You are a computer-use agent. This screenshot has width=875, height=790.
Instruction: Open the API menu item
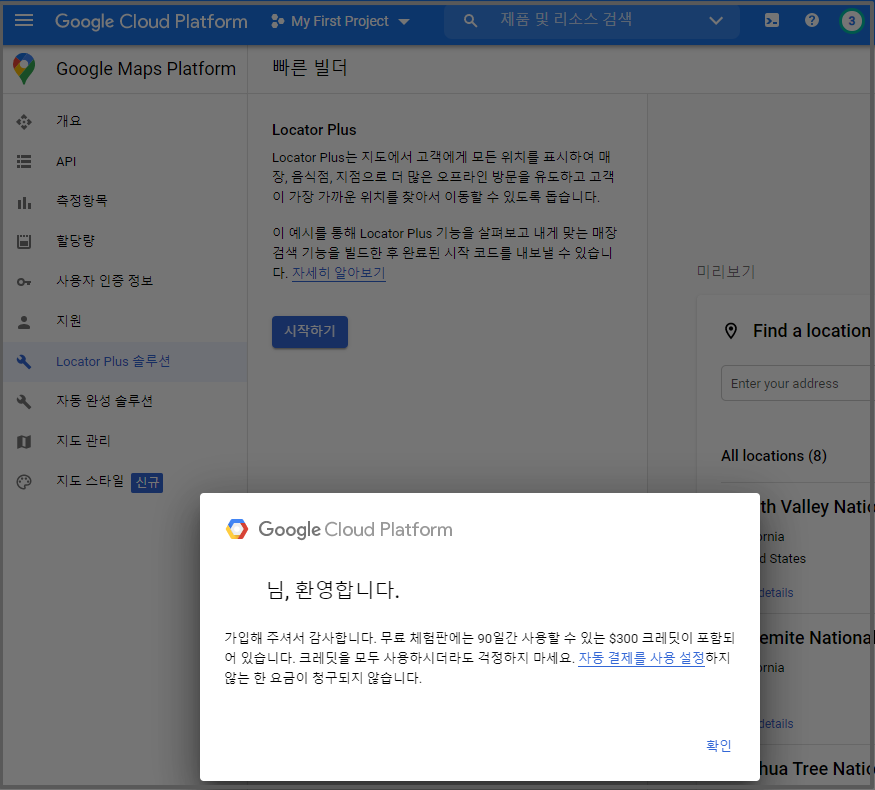point(66,161)
